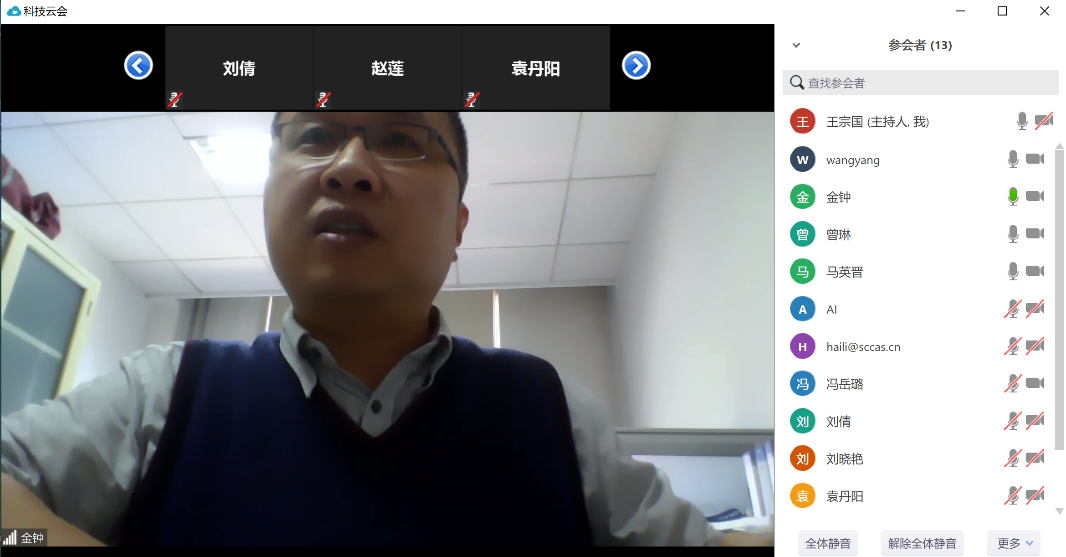
Task: Toggle the microphone for 马英晋
Action: pos(1013,272)
